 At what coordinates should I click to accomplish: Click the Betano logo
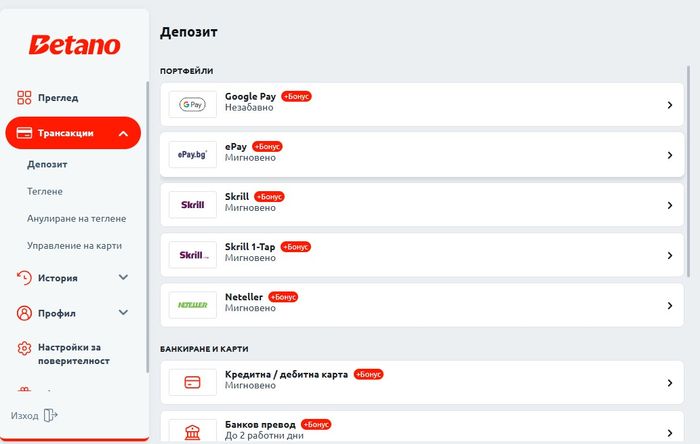click(75, 45)
